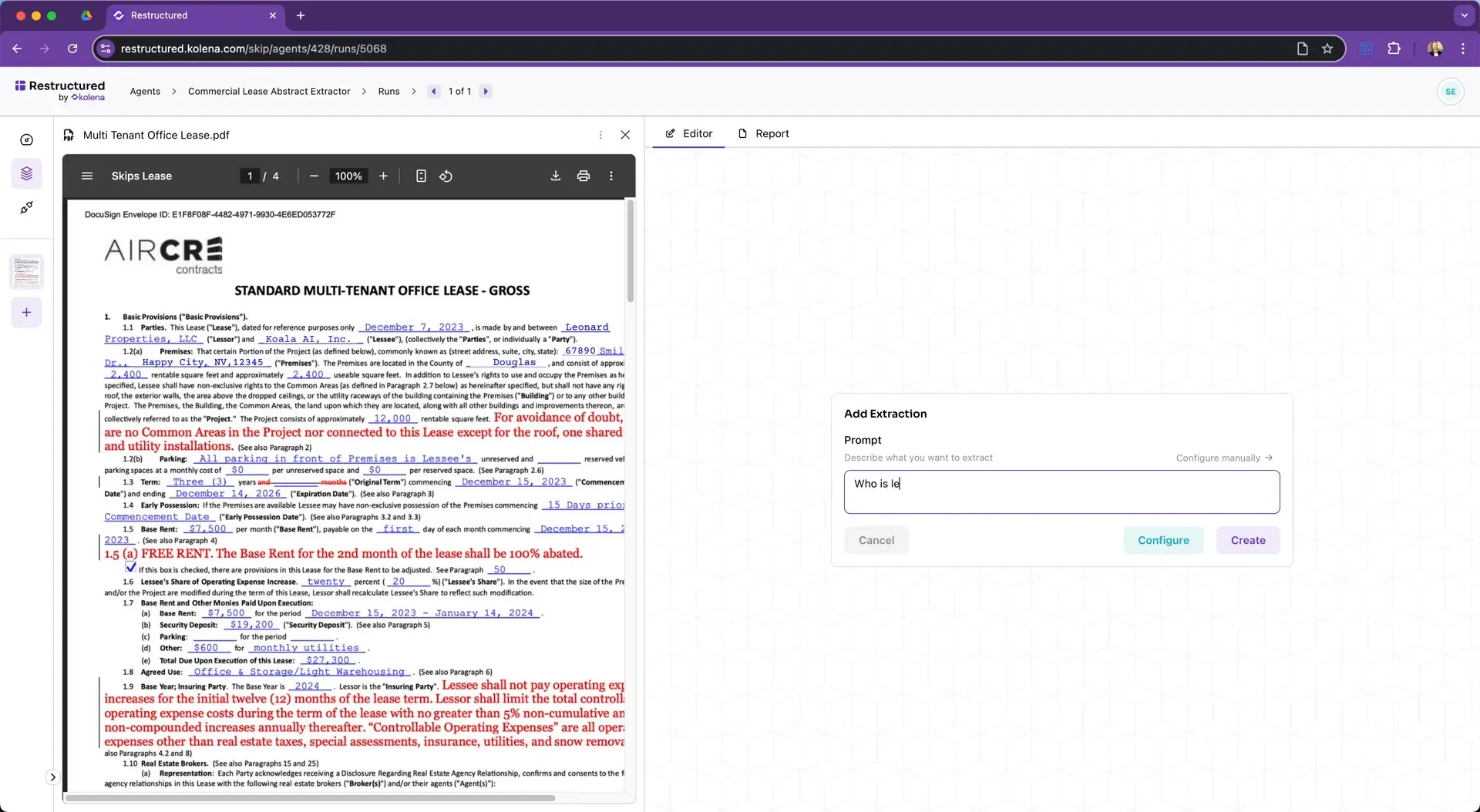Download the Multi Tenant Office Lease PDF
The height and width of the screenshot is (812, 1480).
pyautogui.click(x=555, y=176)
